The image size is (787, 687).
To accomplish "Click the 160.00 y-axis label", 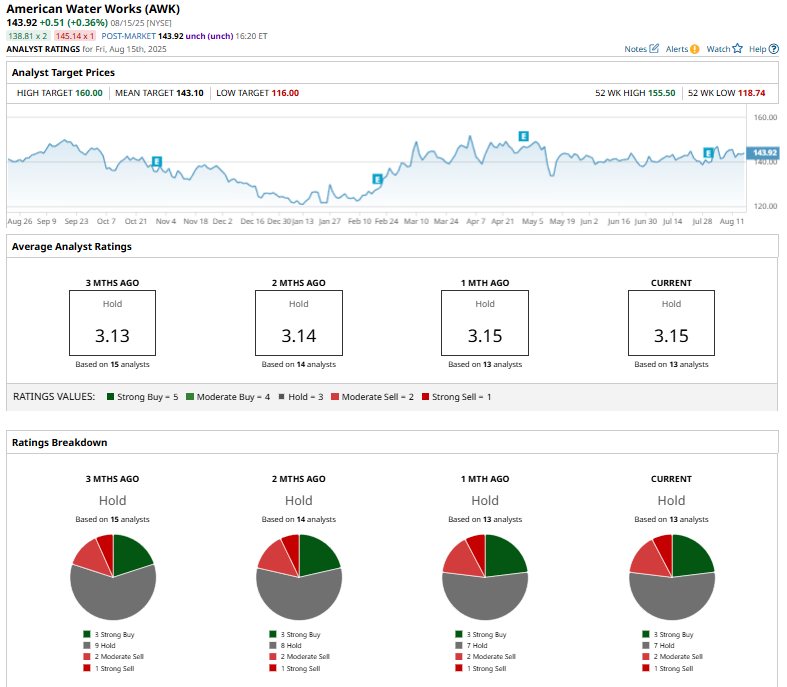I will [765, 117].
